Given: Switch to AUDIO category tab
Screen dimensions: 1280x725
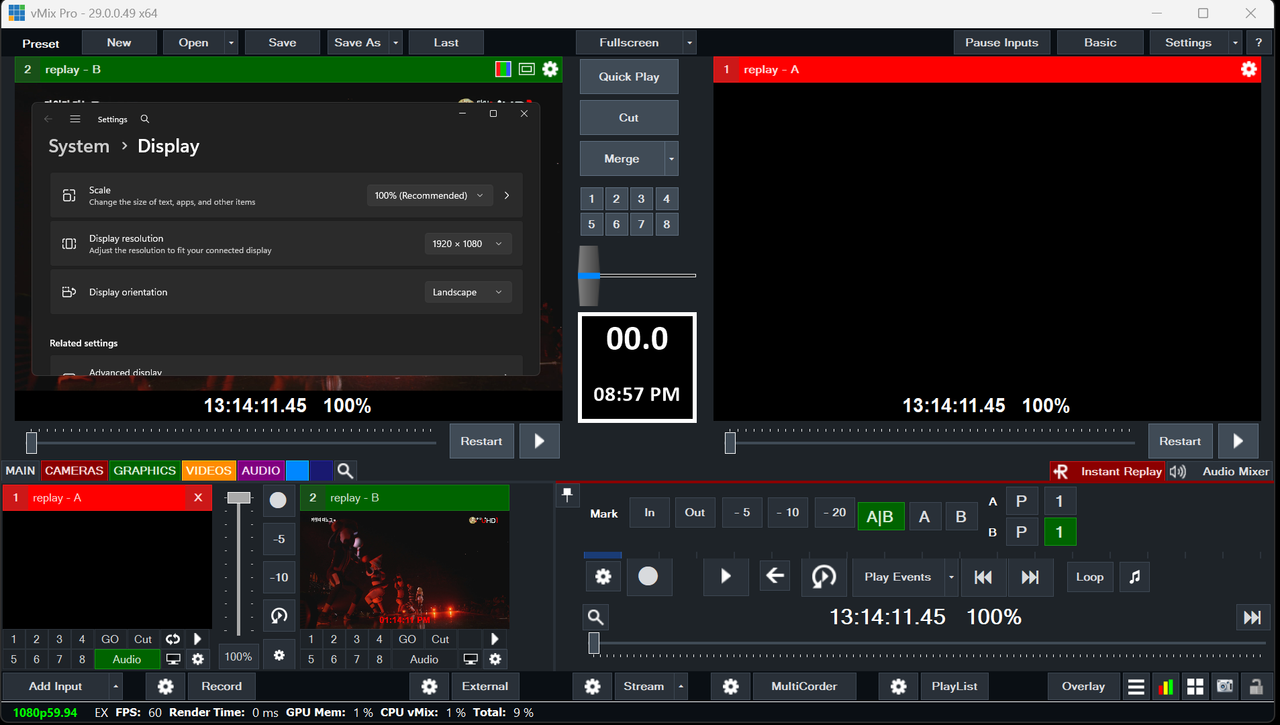Looking at the screenshot, I should [x=261, y=470].
